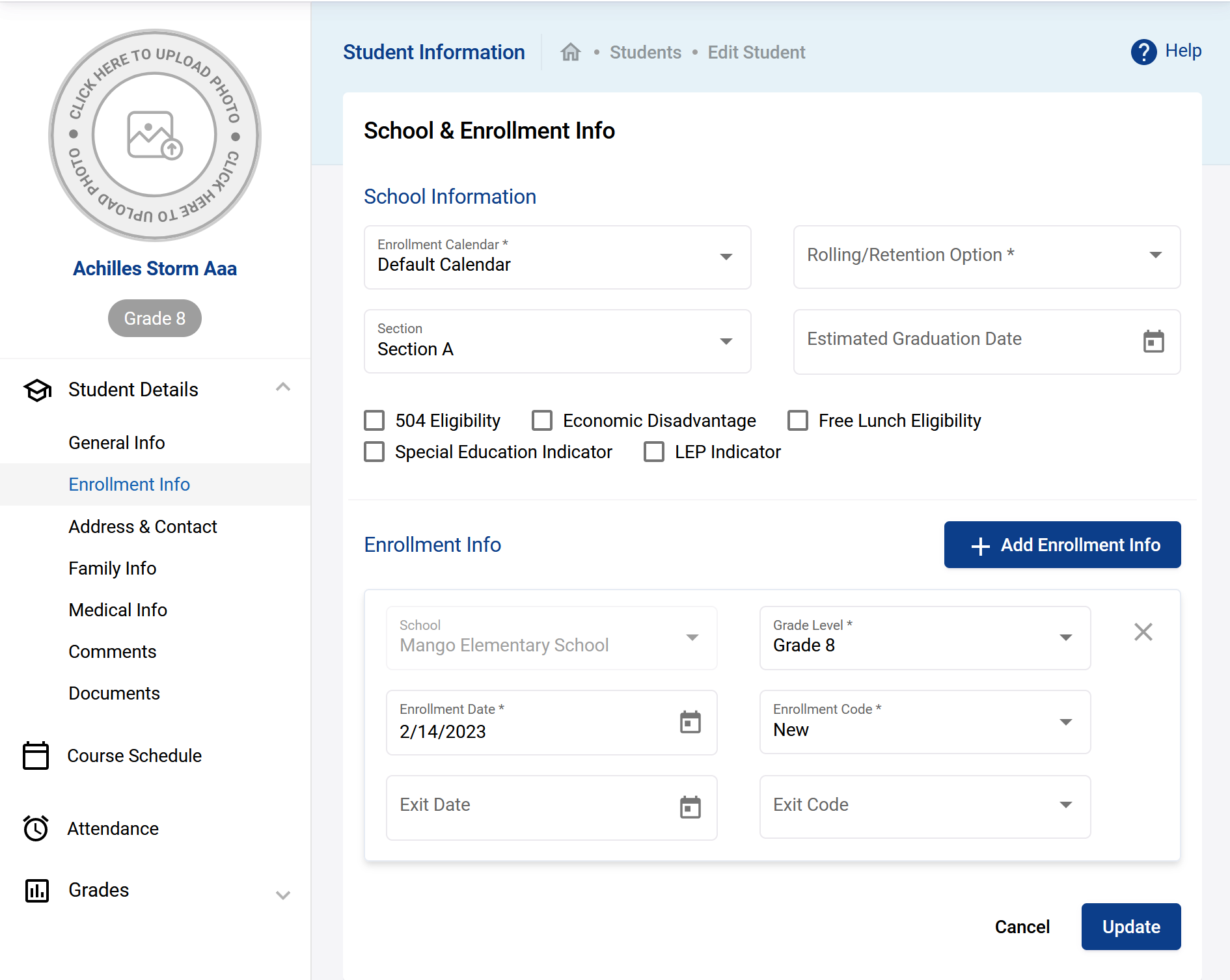Toggle the LEP Indicator checkbox
The image size is (1230, 980).
click(654, 452)
